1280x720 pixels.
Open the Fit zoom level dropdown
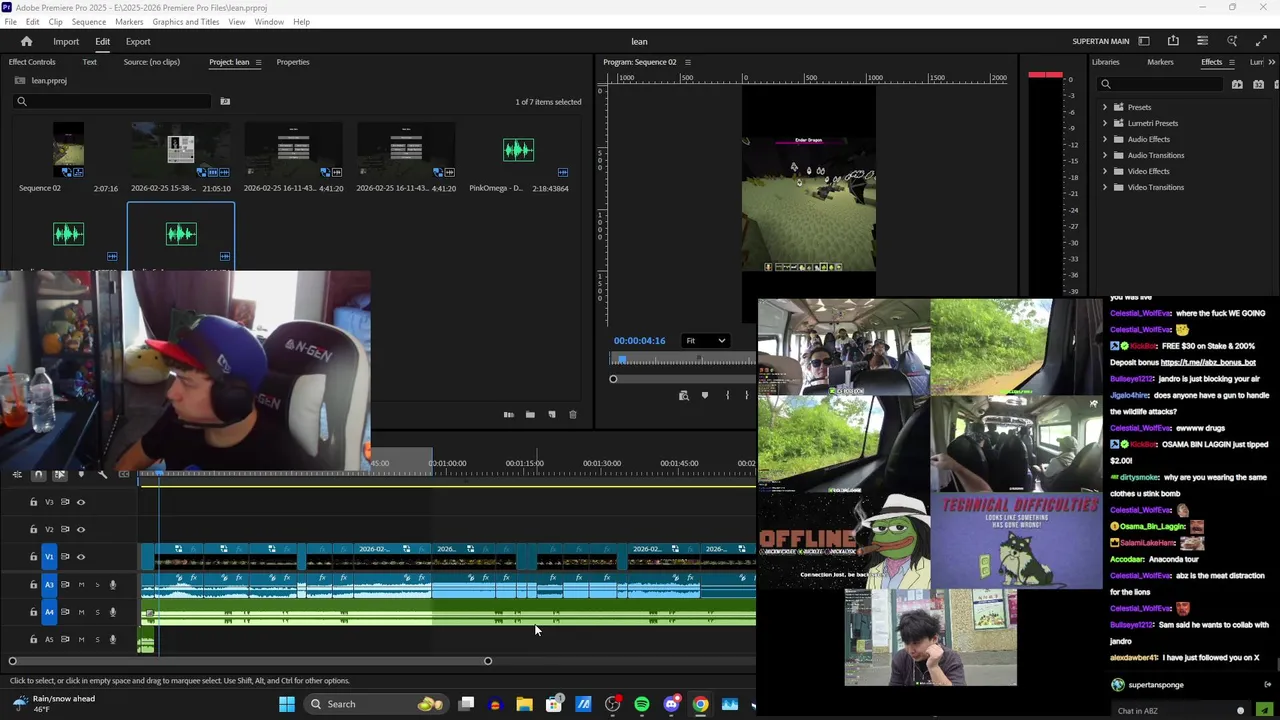point(706,341)
